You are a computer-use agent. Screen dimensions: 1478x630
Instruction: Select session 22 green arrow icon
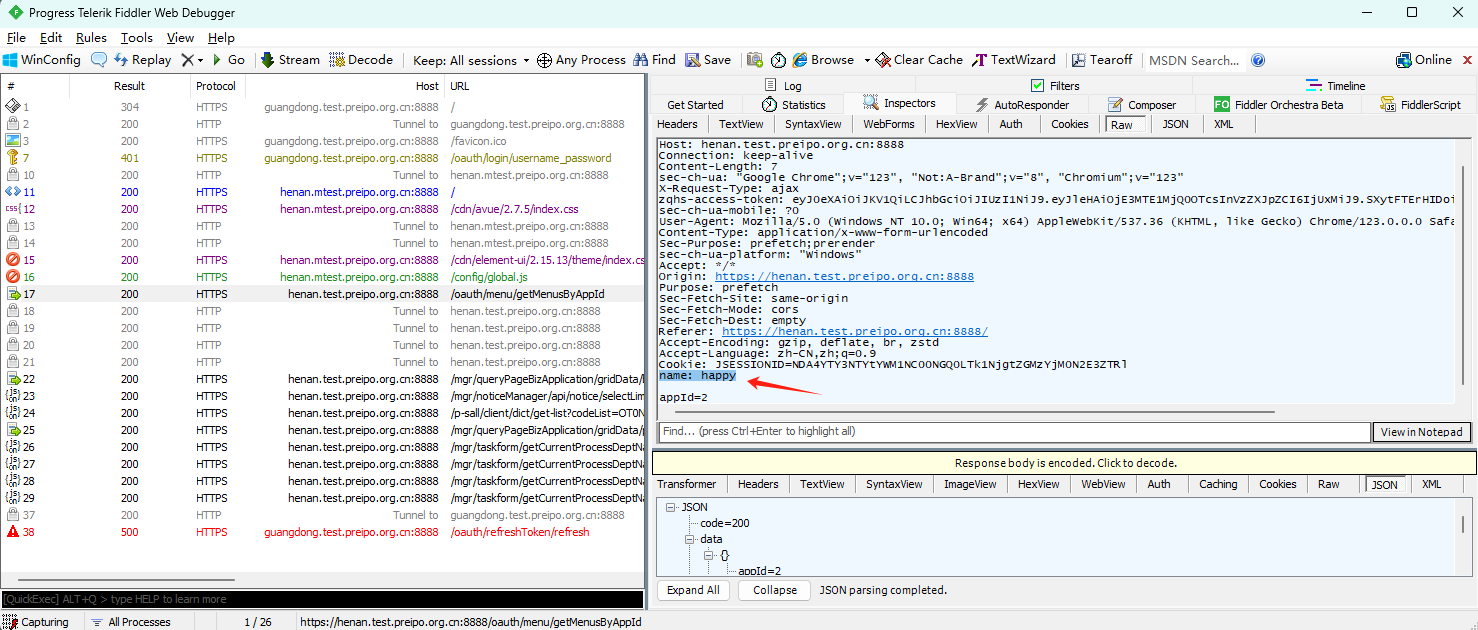click(13, 379)
